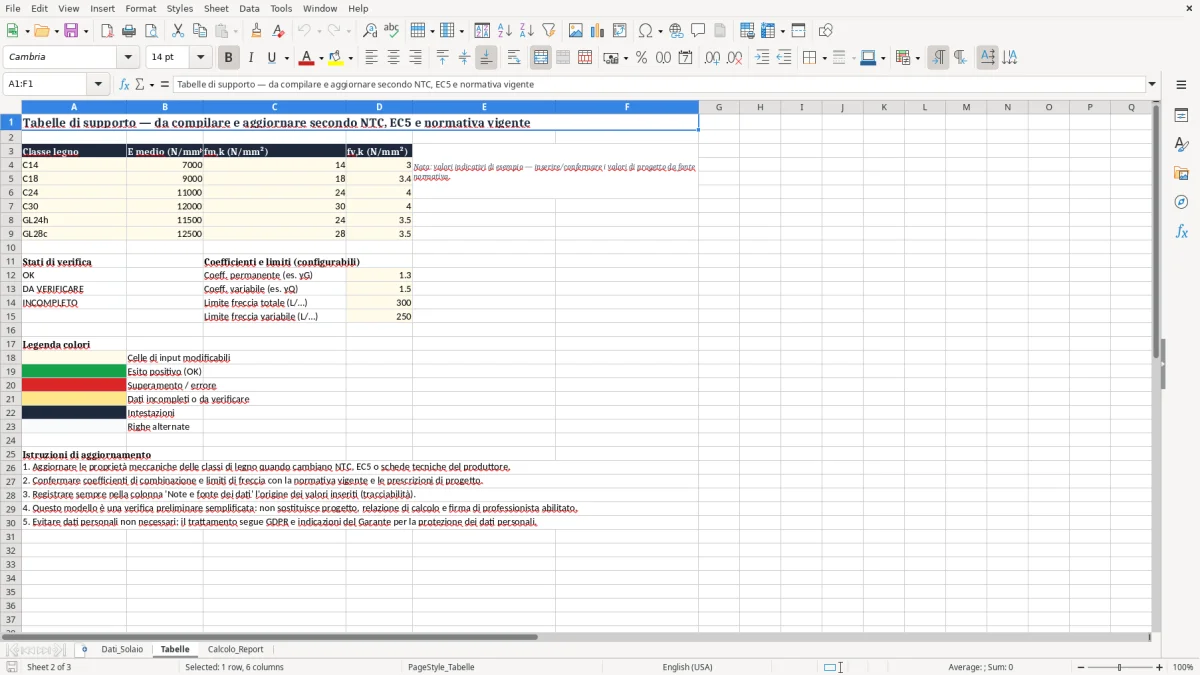Insert a chart

pos(598,31)
